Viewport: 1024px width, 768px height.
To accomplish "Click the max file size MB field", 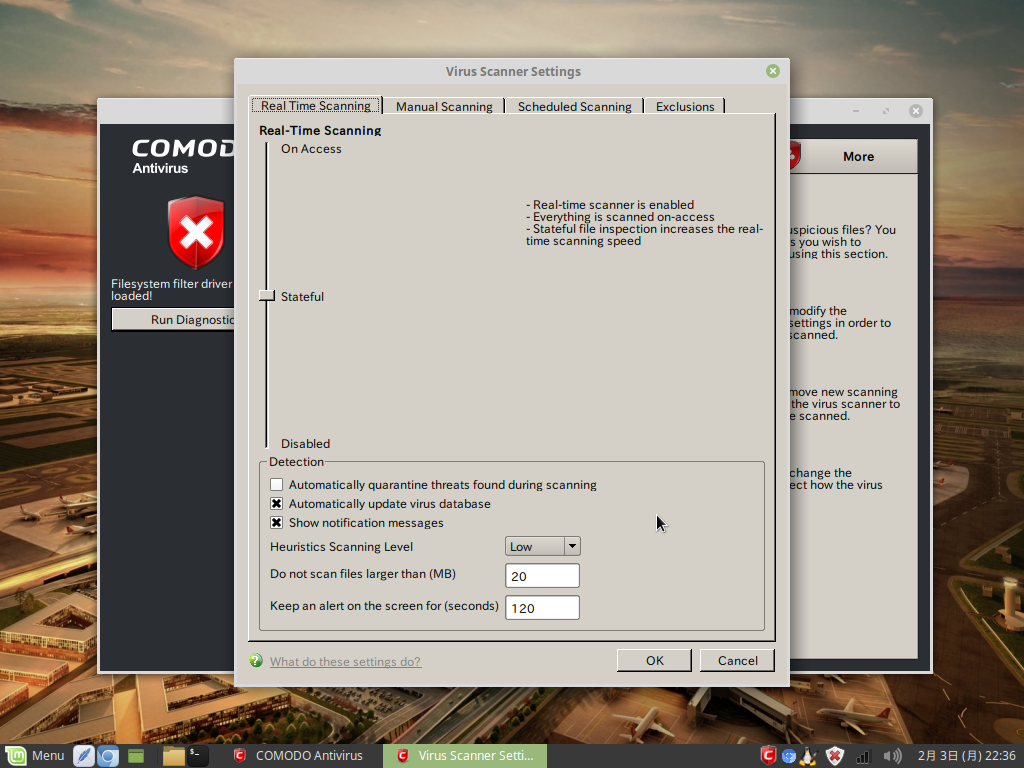I will click(x=542, y=576).
